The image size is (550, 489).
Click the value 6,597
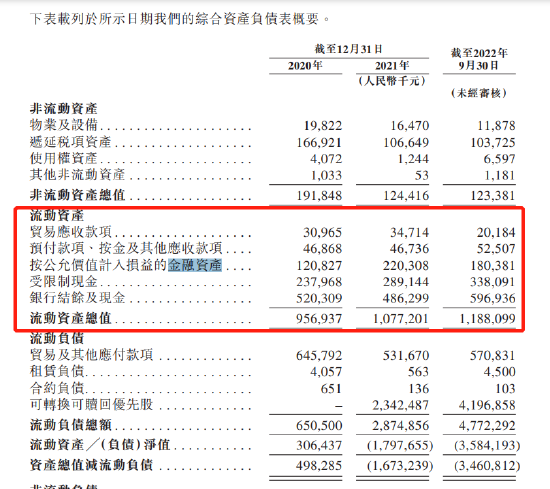tap(499, 159)
